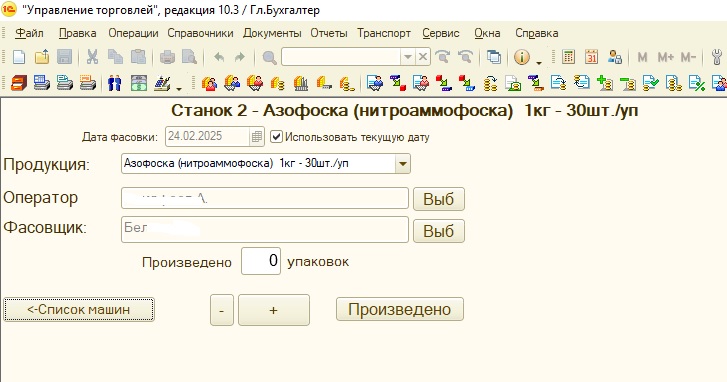Click the 'упаковок' label
This screenshot has height=382, width=727.
click(x=318, y=262)
